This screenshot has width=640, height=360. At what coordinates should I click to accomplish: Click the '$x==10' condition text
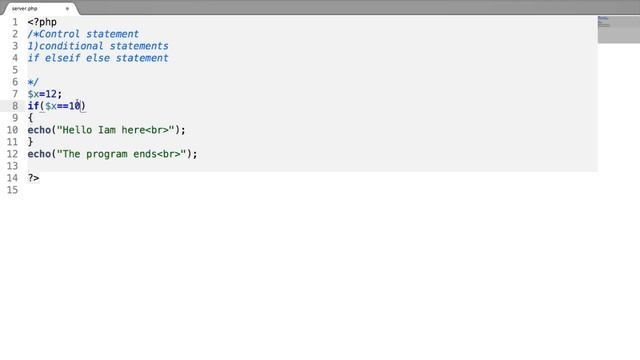tap(63, 106)
